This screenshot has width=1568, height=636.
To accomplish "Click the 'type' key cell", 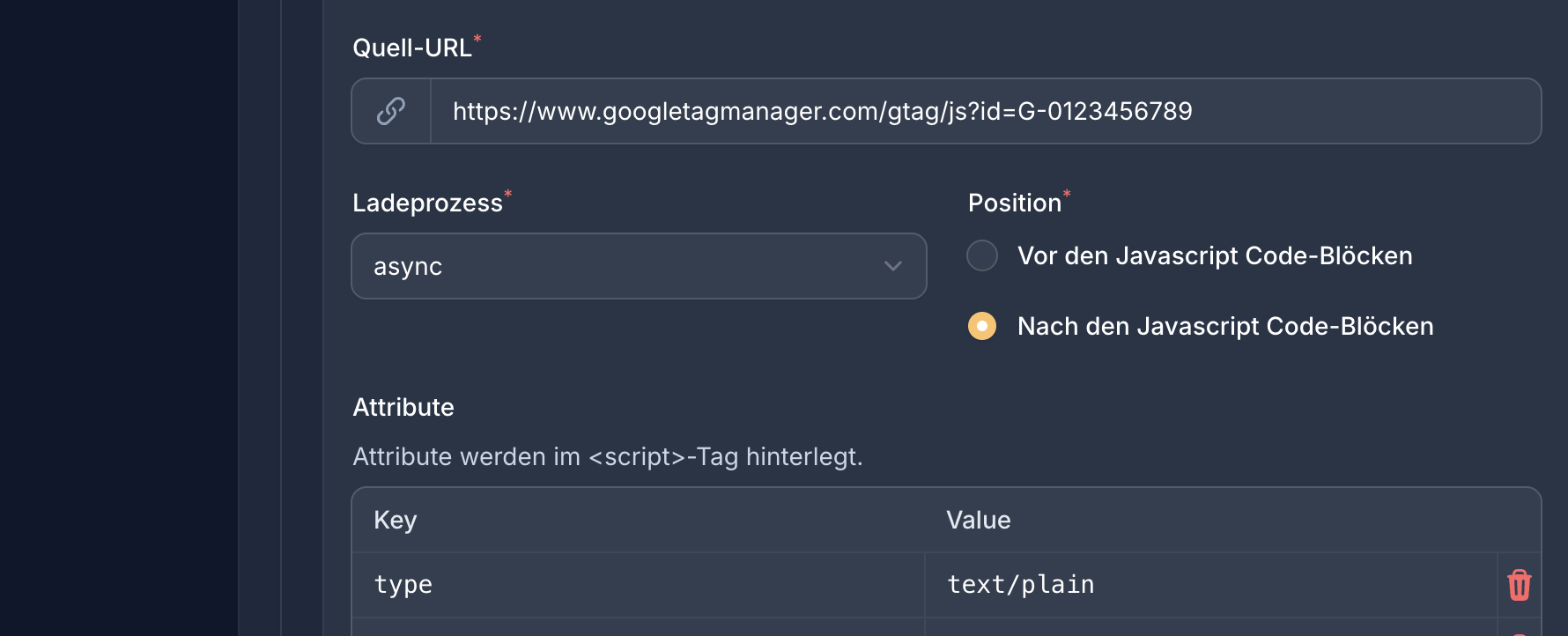I will click(x=639, y=585).
